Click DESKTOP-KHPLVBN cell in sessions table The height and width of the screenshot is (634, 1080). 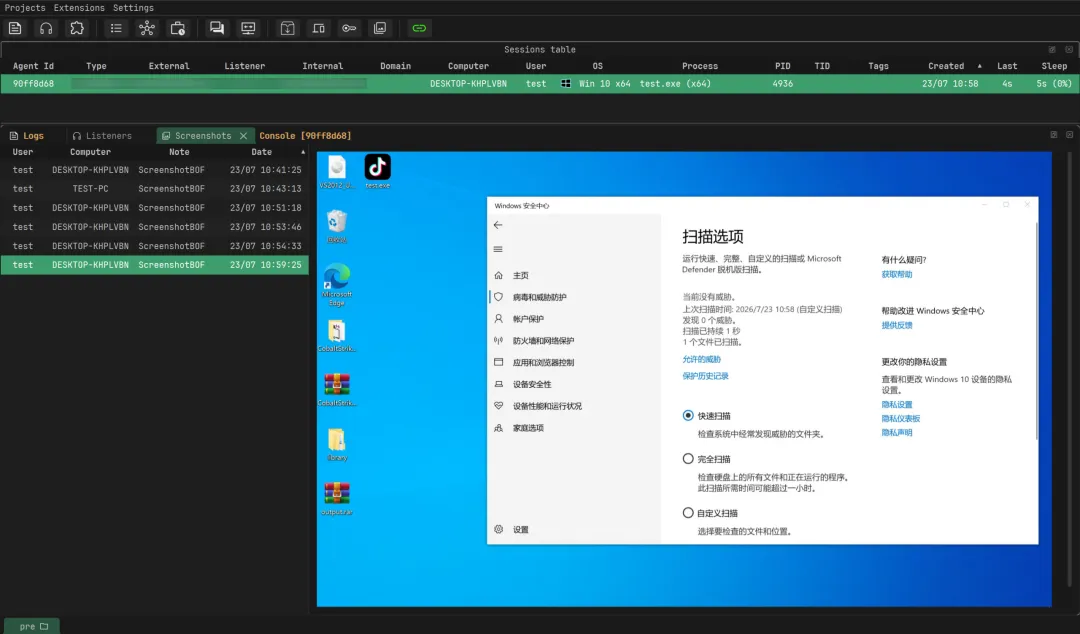click(x=468, y=83)
